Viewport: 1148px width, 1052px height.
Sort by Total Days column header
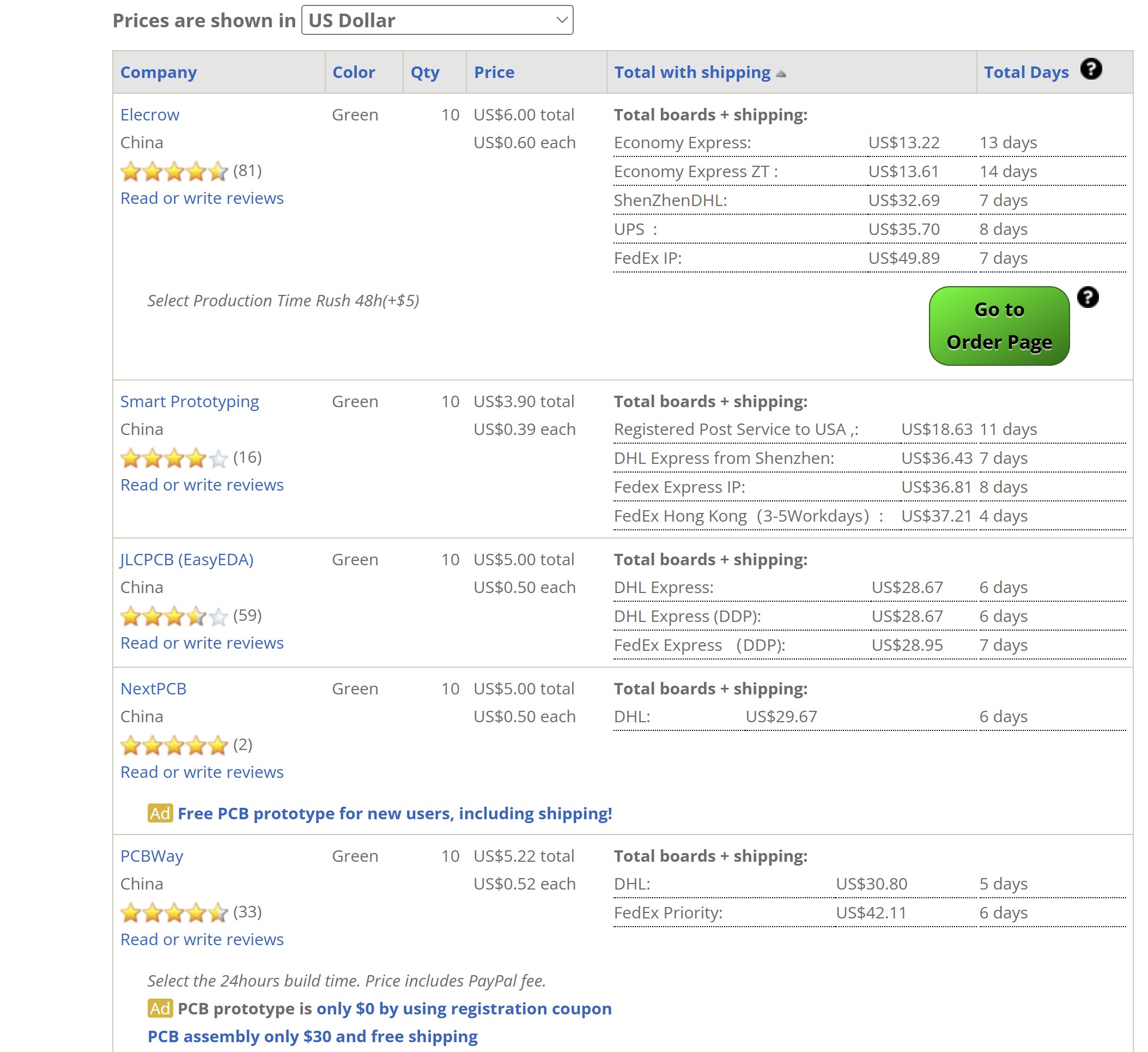[1026, 72]
